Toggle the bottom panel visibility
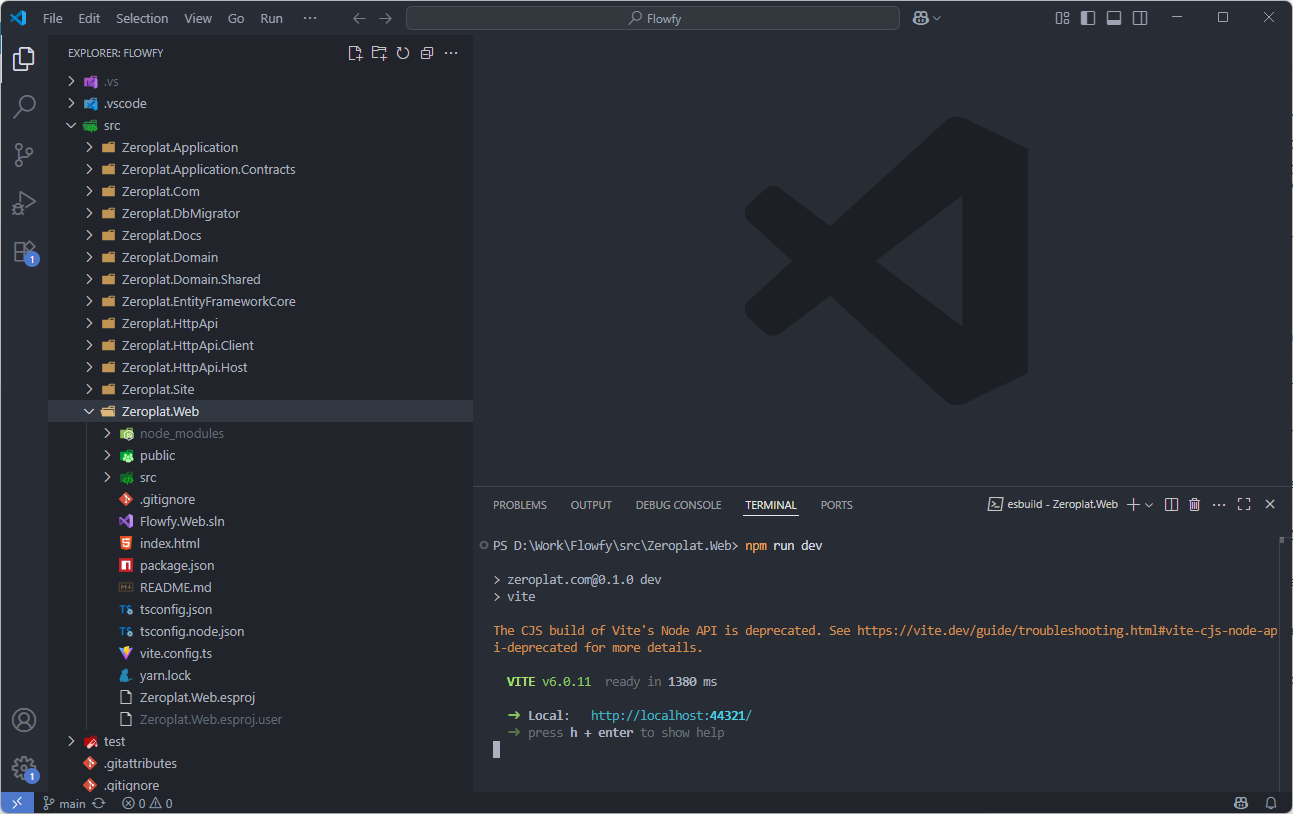The height and width of the screenshot is (814, 1293). coord(1114,18)
